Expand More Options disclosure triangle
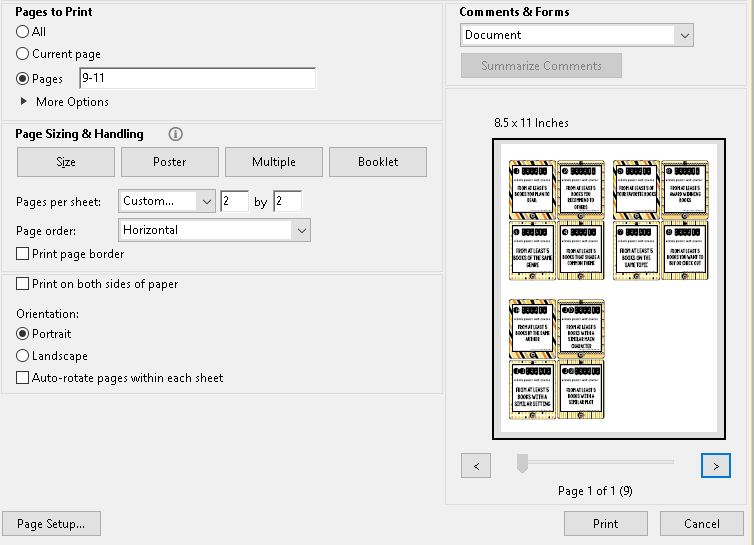 click(x=23, y=101)
